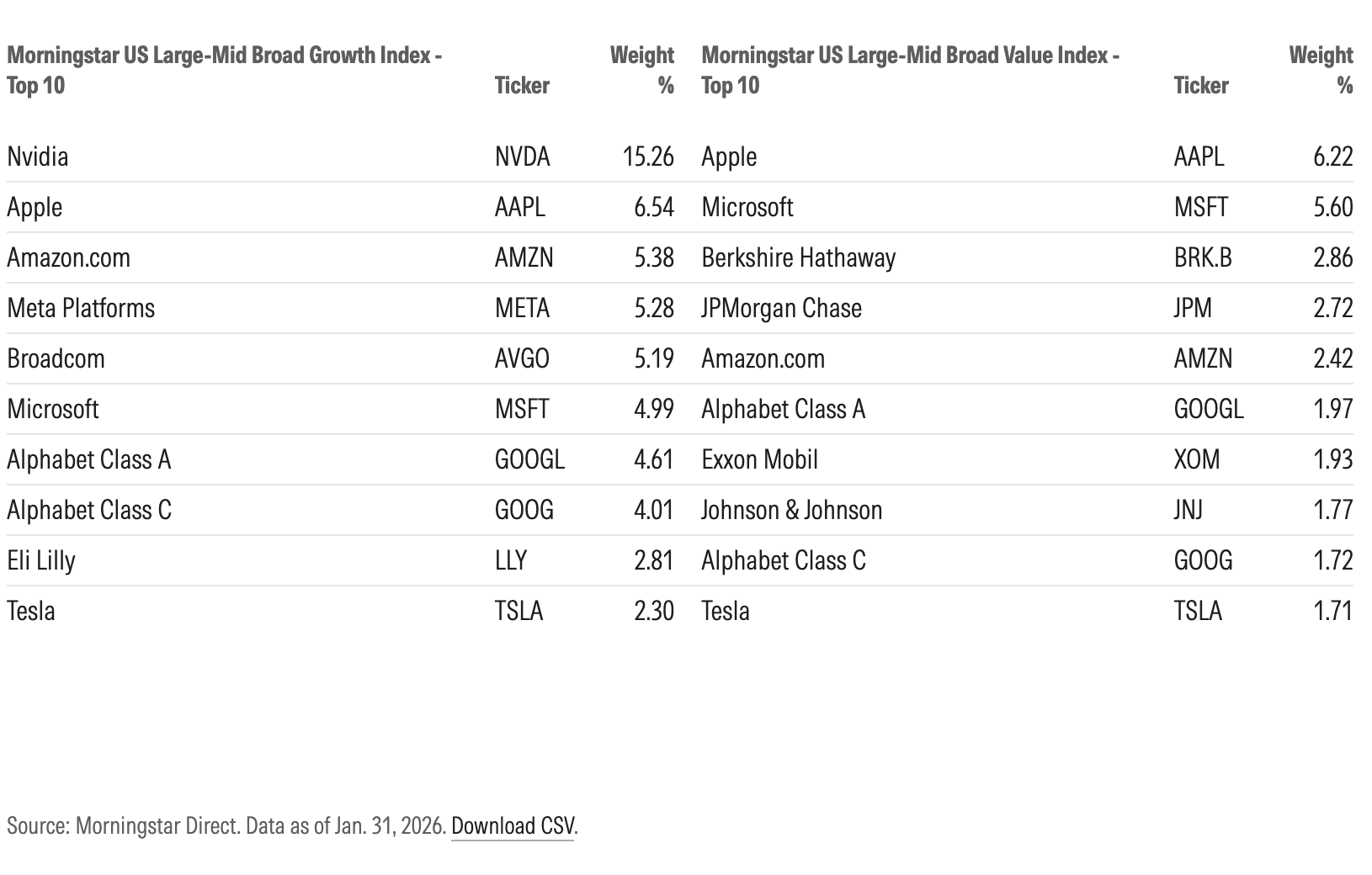This screenshot has height=875, width=1372.
Task: Select Berkshire Hathaway in the Value table
Action: tap(798, 257)
